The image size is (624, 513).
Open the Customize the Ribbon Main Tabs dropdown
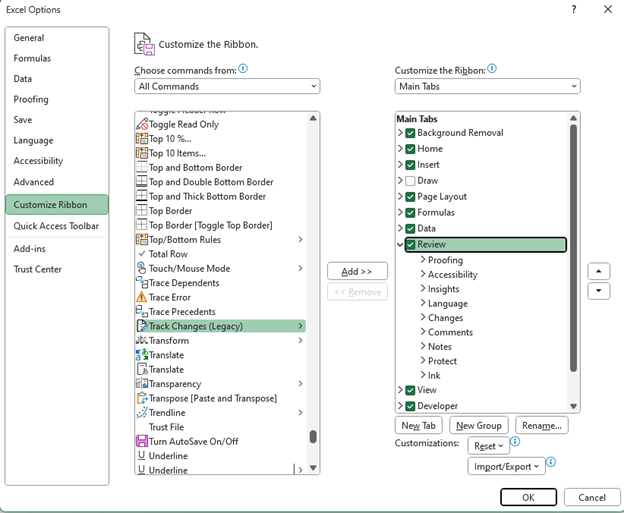[x=488, y=86]
